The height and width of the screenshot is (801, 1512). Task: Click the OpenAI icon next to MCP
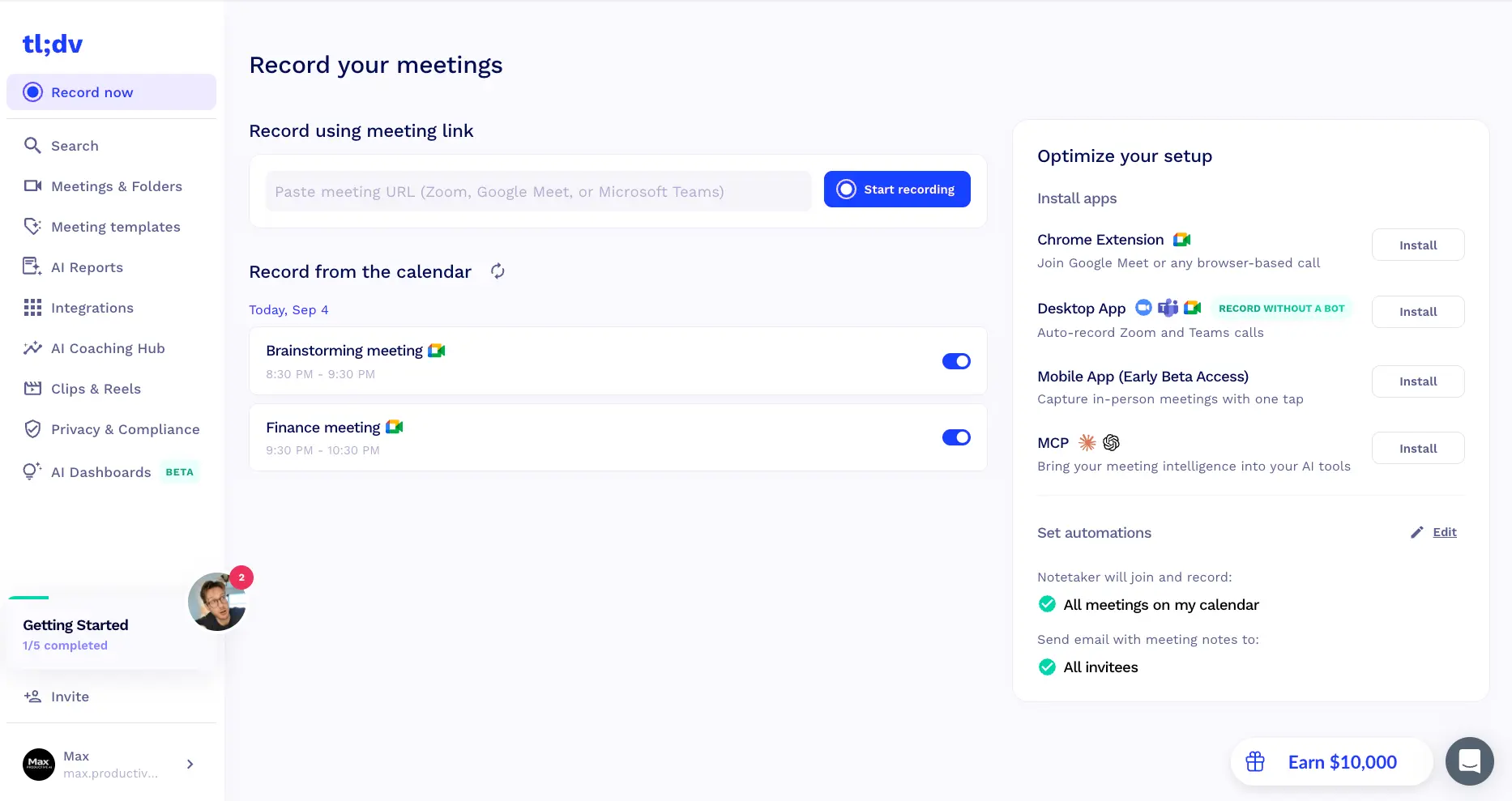(x=1112, y=442)
